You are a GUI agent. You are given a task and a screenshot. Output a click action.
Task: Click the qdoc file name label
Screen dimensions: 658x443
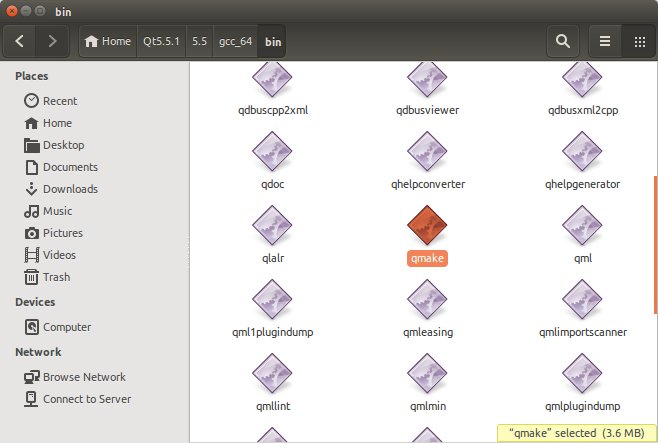click(x=273, y=184)
